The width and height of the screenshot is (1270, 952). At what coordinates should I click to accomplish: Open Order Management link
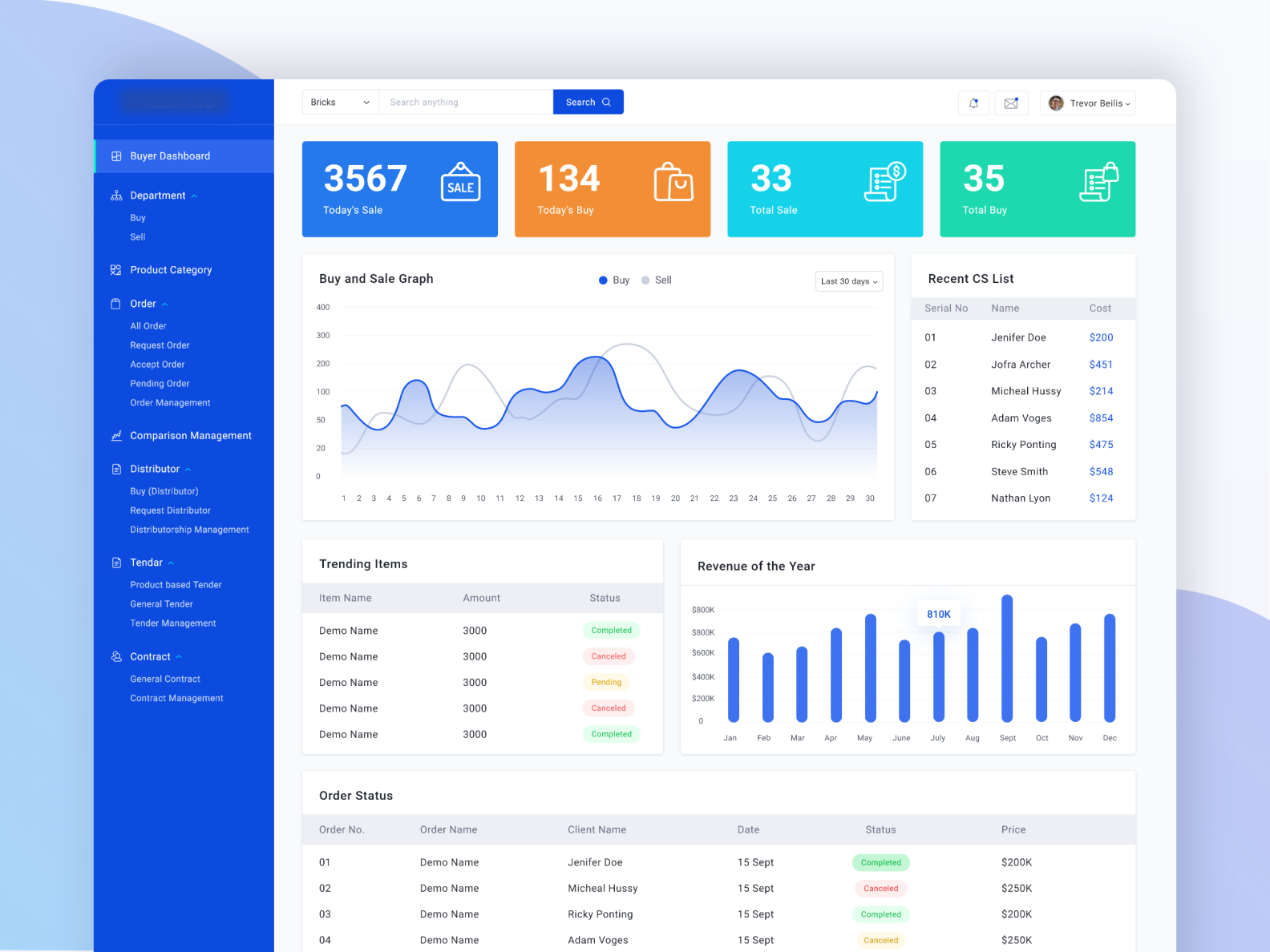(x=170, y=403)
